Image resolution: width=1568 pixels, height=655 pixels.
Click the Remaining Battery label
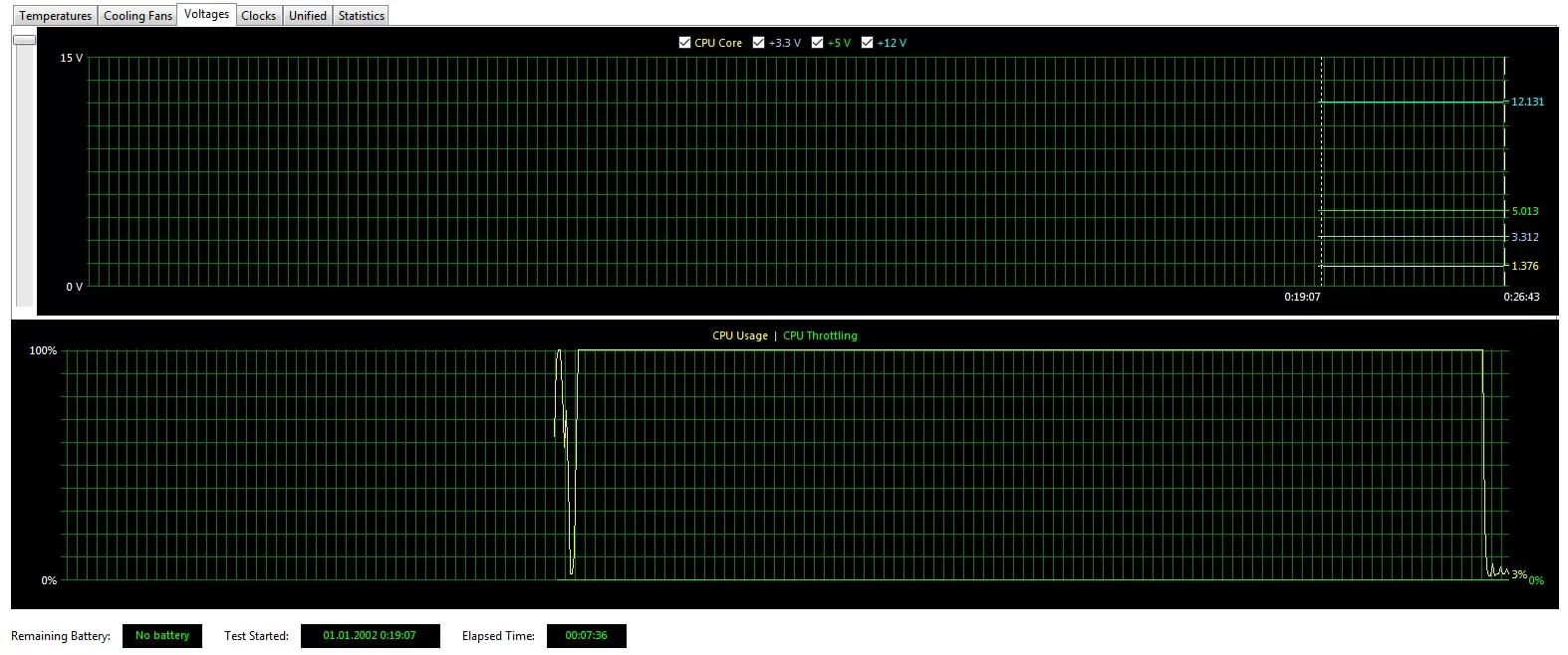pyautogui.click(x=61, y=636)
